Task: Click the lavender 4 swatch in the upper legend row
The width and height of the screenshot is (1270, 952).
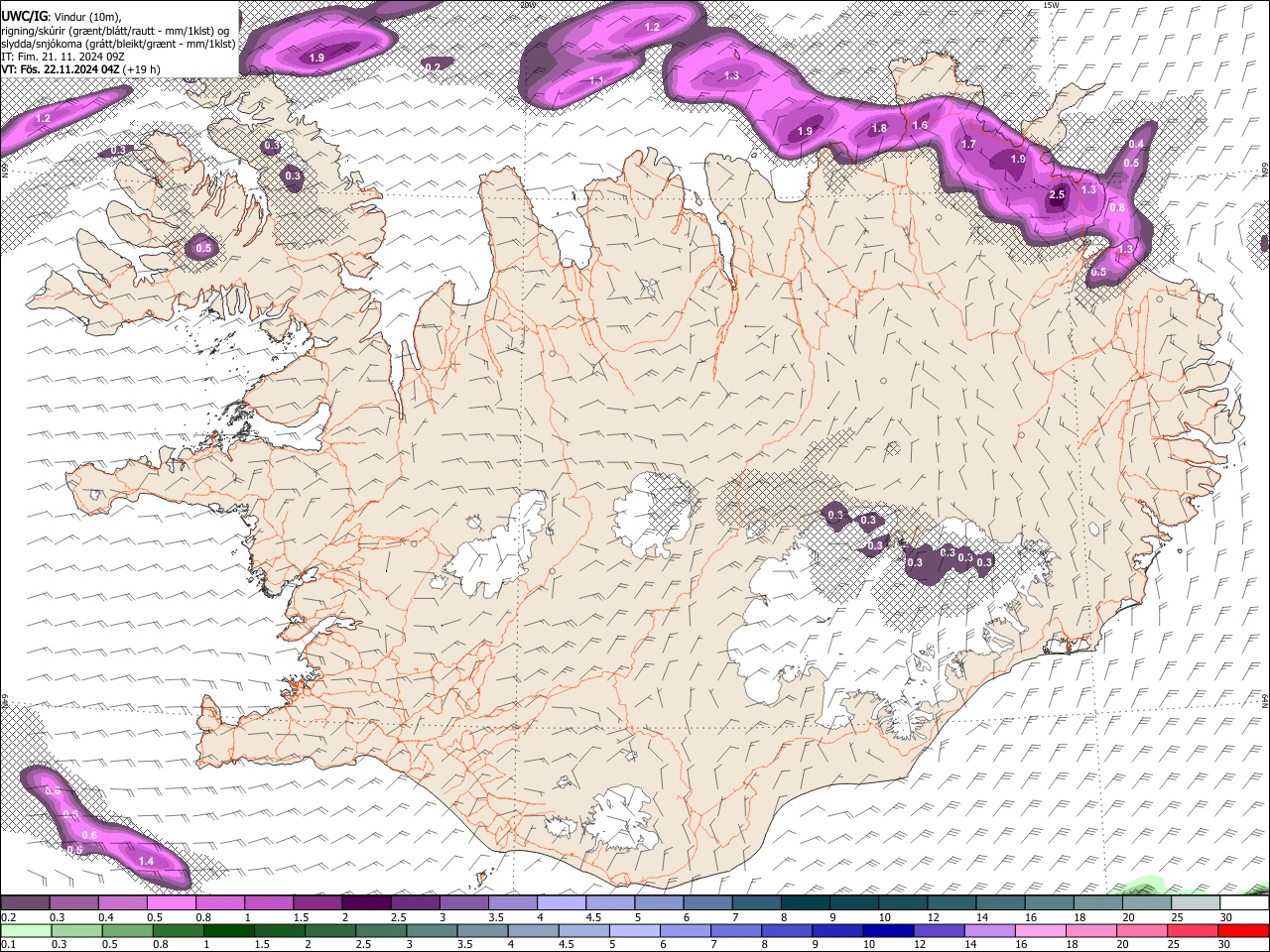Action: tap(562, 903)
